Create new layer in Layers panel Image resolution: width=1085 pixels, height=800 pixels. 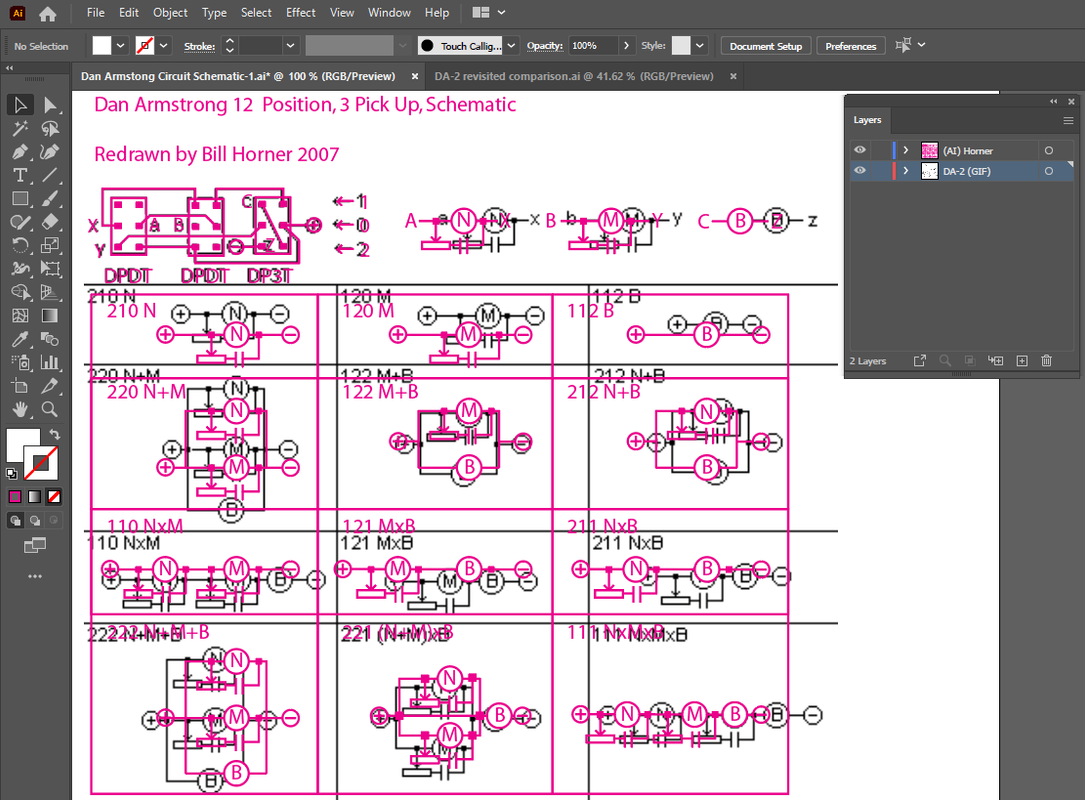click(1022, 361)
